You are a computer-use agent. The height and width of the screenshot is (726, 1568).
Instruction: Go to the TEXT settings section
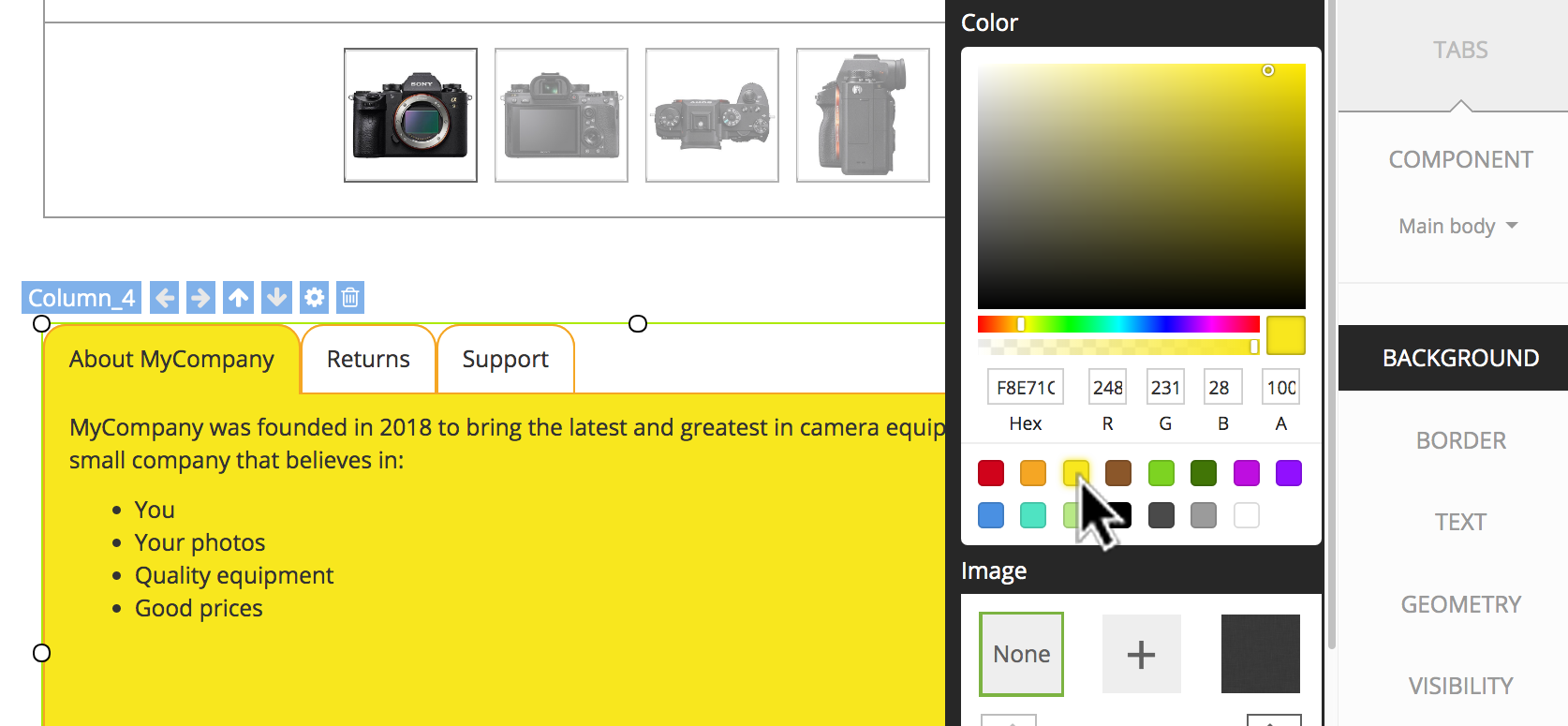pyautogui.click(x=1460, y=522)
